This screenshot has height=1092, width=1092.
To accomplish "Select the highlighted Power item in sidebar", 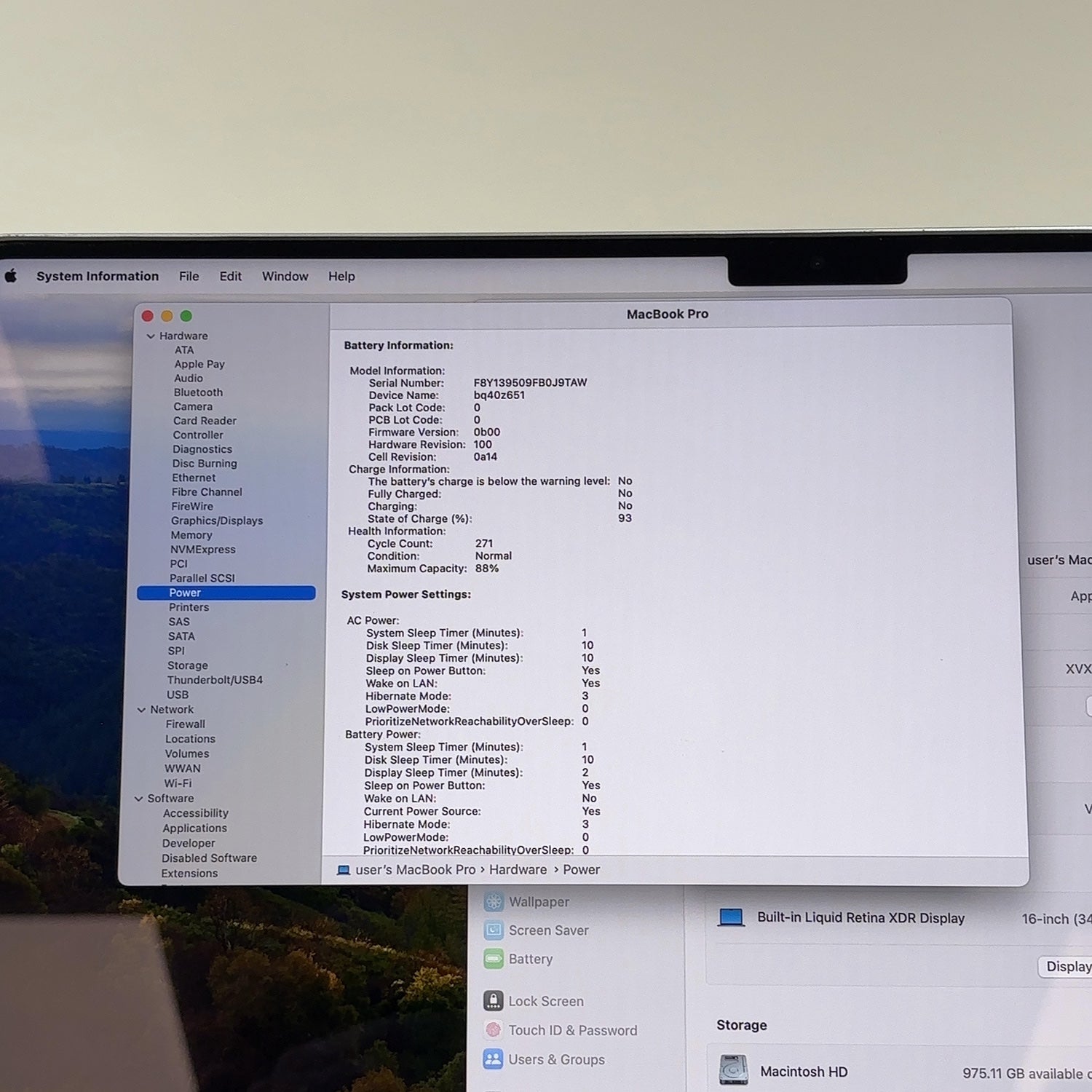I will 226,593.
